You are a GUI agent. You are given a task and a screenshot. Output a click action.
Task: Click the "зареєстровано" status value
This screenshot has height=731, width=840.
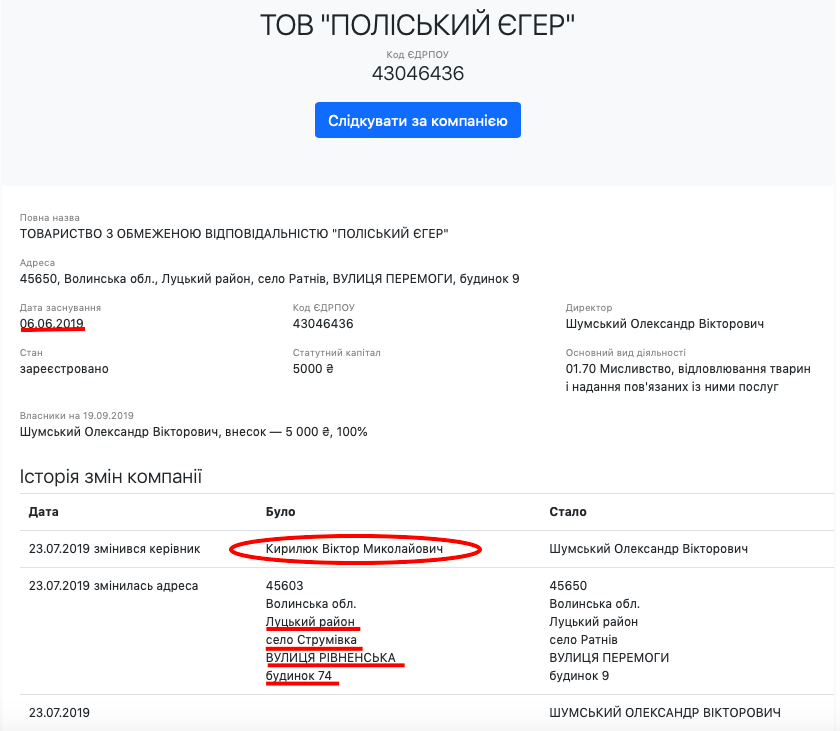(64, 369)
